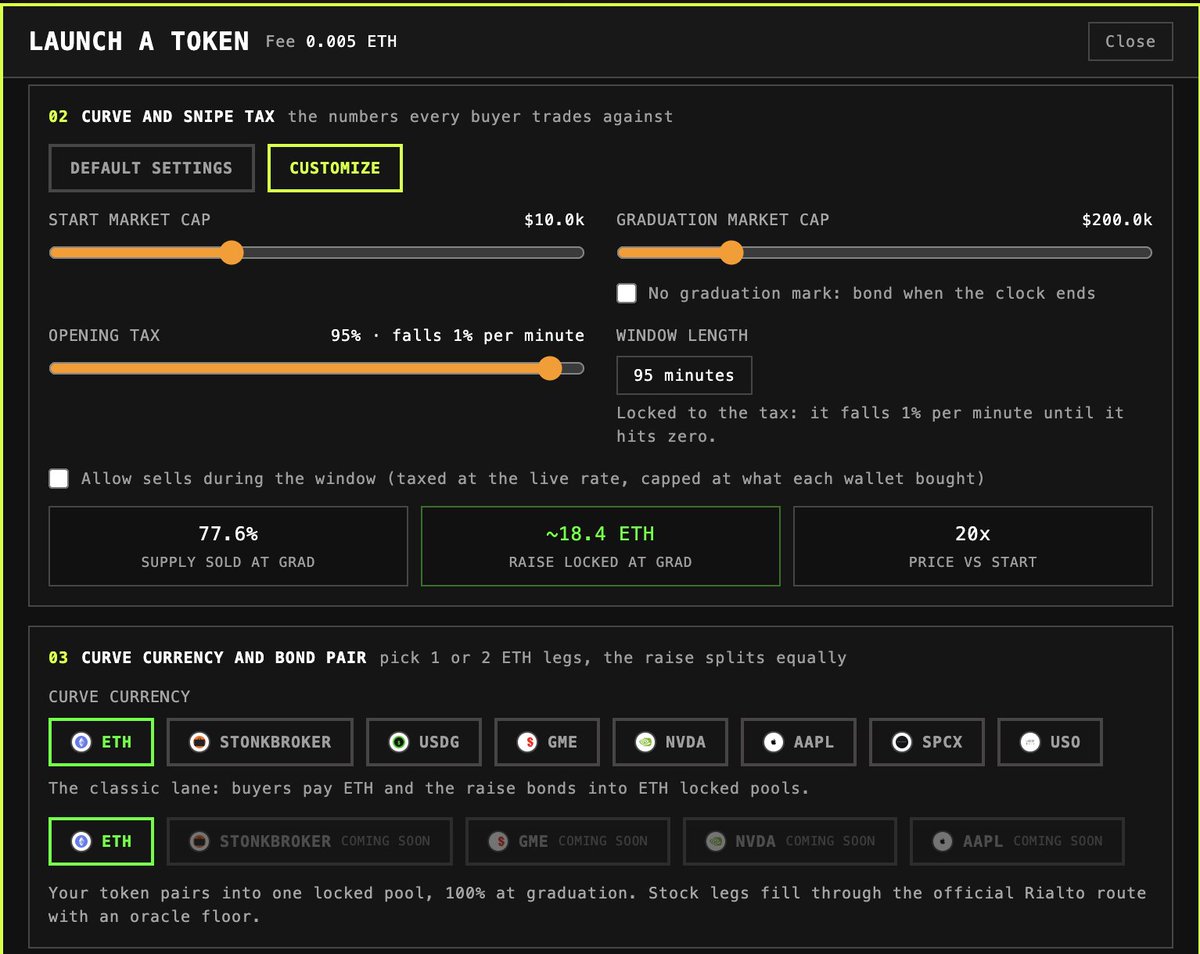Screen dimensions: 1200x954
Task: Click the disabled GME Coming Soon leg
Action: coord(568,841)
